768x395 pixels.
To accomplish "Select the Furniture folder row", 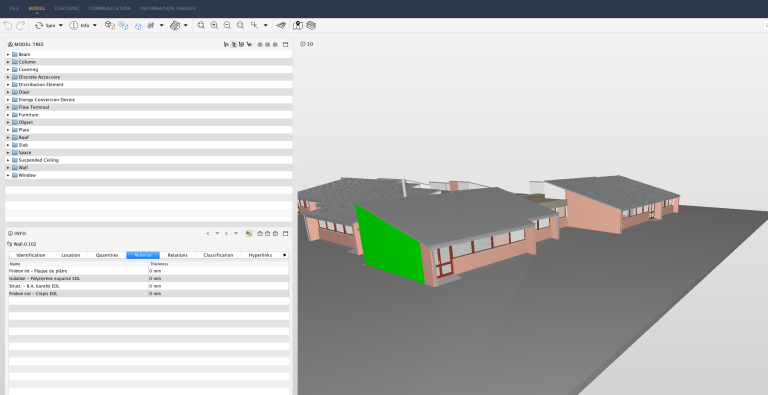I will pos(149,115).
